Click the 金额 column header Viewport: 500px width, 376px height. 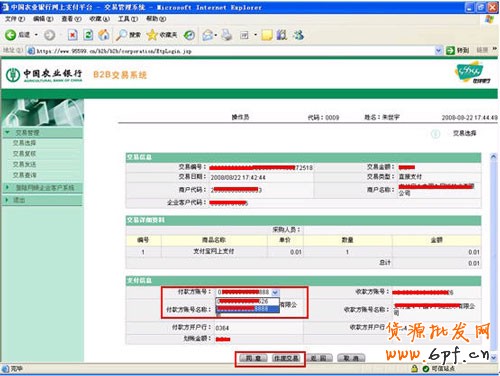point(437,240)
